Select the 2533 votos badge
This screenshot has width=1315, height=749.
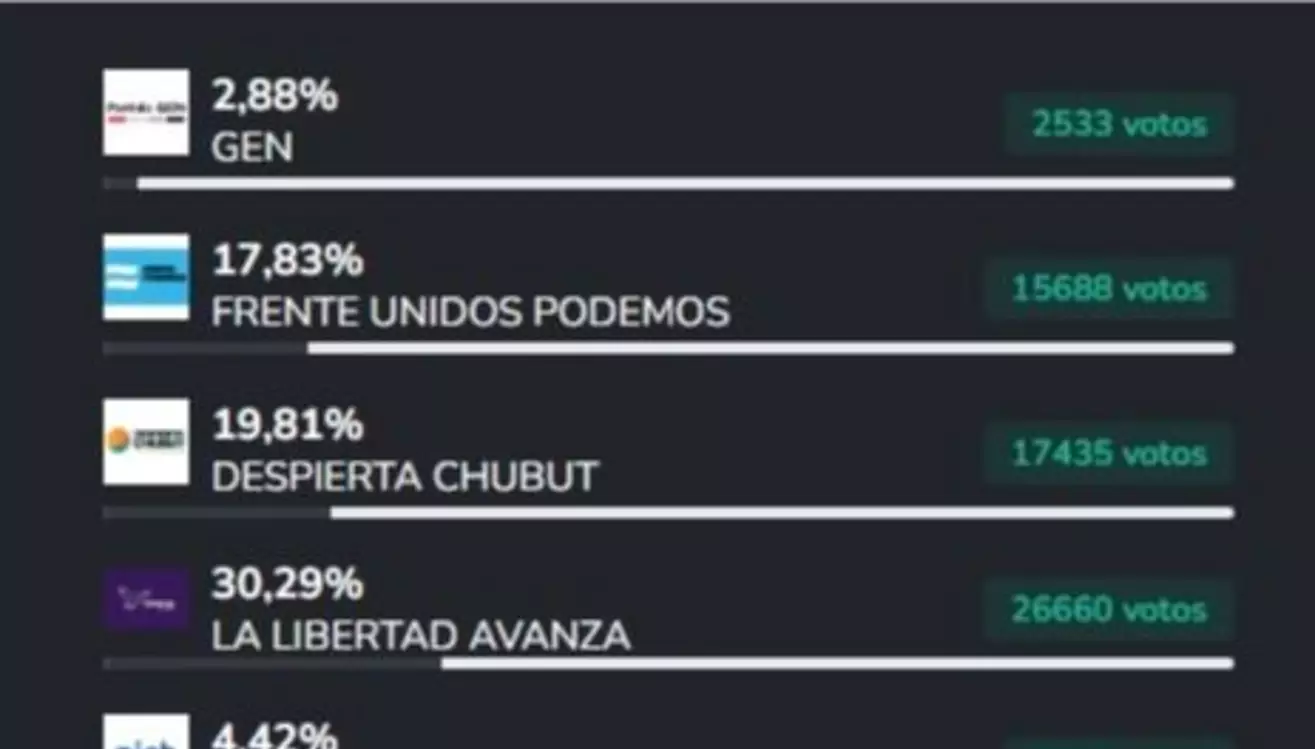click(1119, 125)
